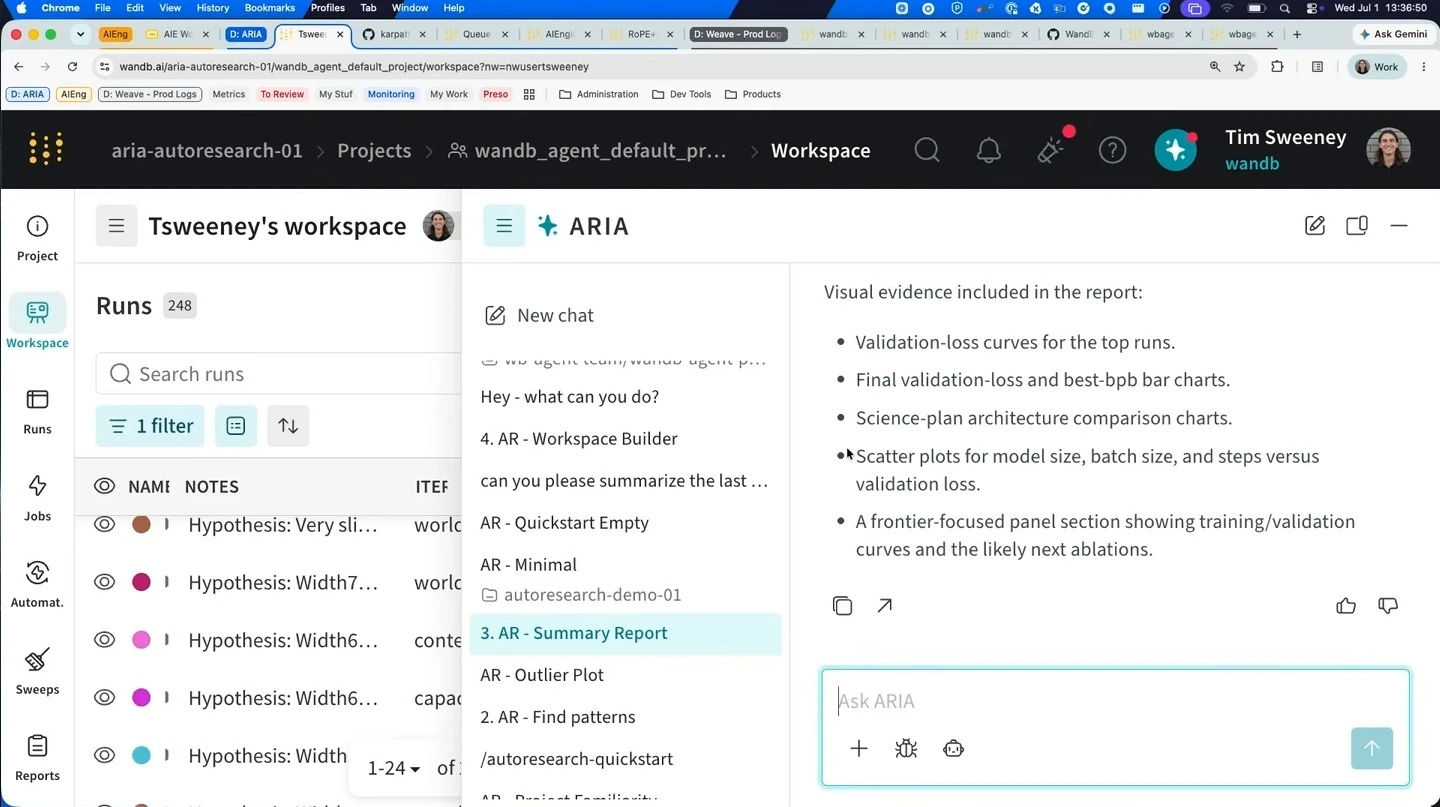Screen dimensions: 1440x807
Task: Toggle eye icon on the 'capac' Width6 run
Action: [x=104, y=697]
